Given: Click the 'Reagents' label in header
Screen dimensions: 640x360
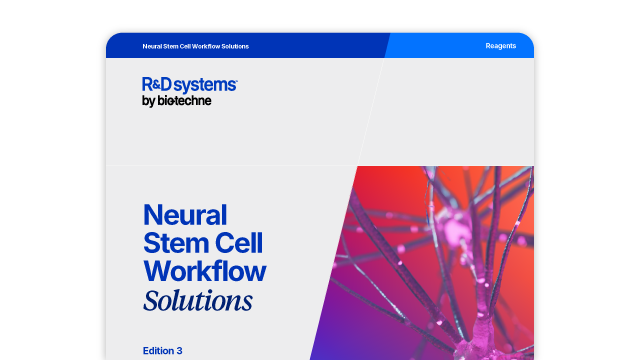Looking at the screenshot, I should coord(500,46).
